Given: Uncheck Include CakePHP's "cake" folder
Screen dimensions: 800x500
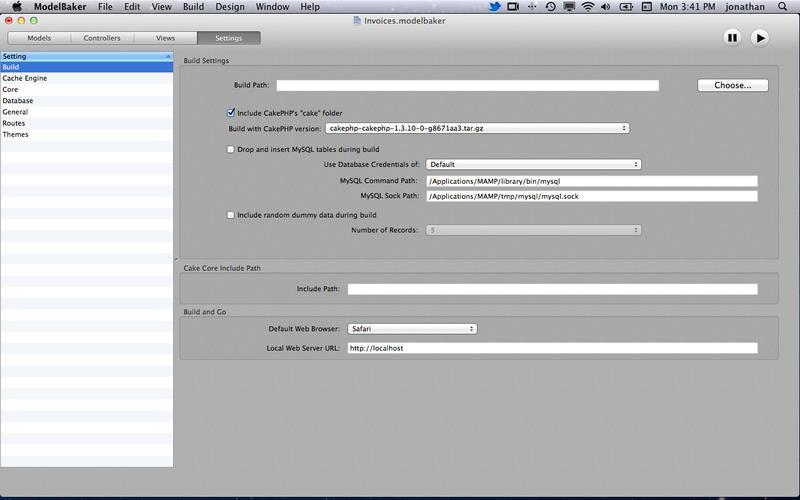Looking at the screenshot, I should click(231, 113).
